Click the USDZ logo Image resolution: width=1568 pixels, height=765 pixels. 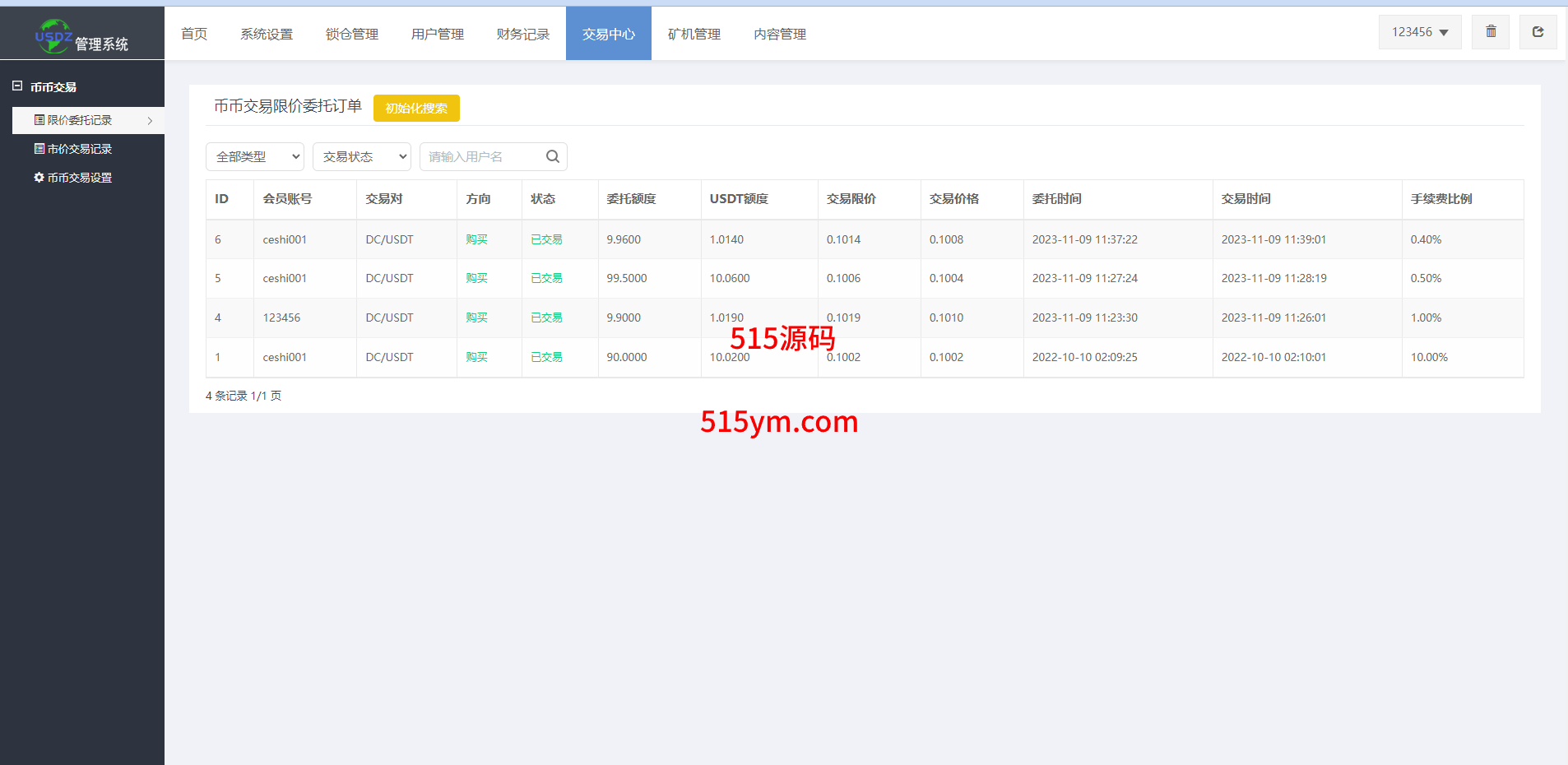[x=53, y=36]
